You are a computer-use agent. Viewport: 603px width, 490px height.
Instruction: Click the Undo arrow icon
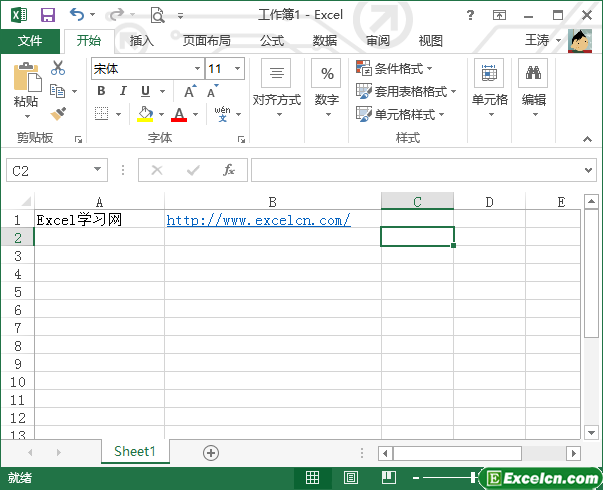(78, 15)
